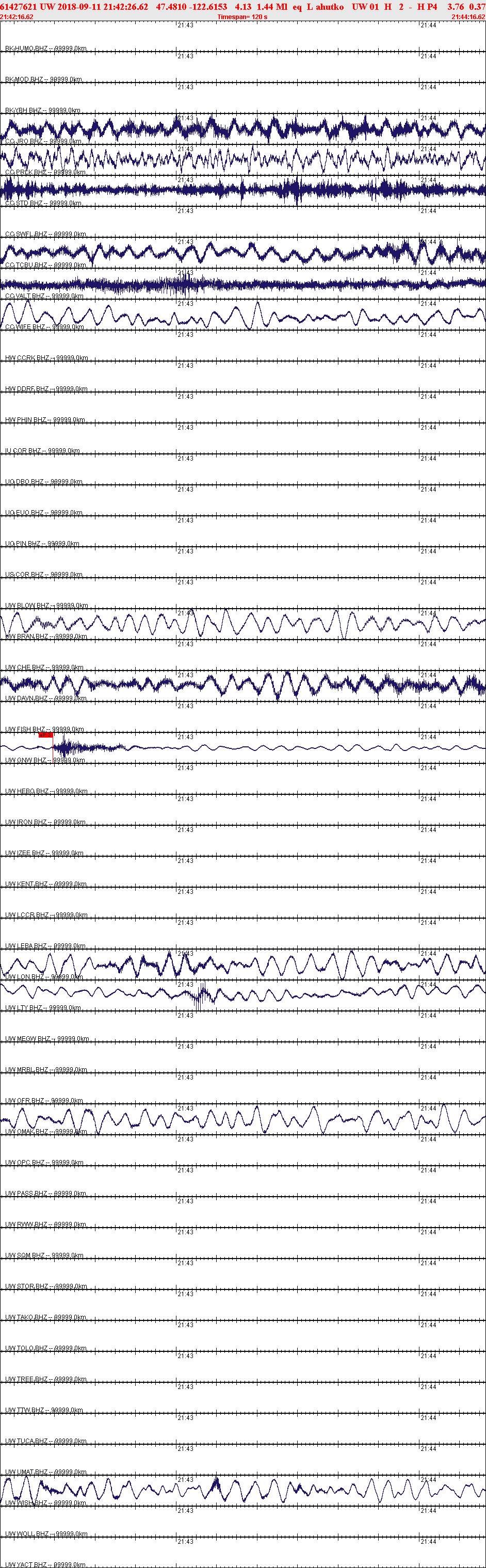Select the UW.BLOW.BHZ station label
This screenshot has height=1568, width=486.
[x=46, y=606]
